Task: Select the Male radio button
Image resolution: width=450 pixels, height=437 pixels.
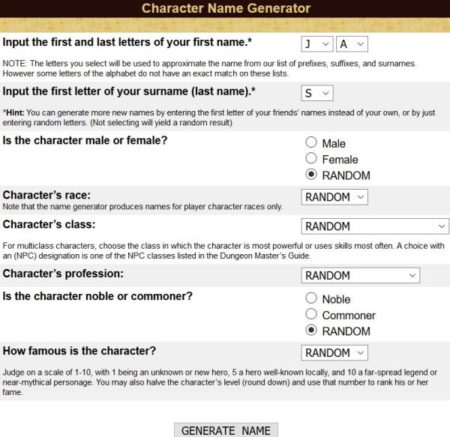Action: click(x=311, y=142)
